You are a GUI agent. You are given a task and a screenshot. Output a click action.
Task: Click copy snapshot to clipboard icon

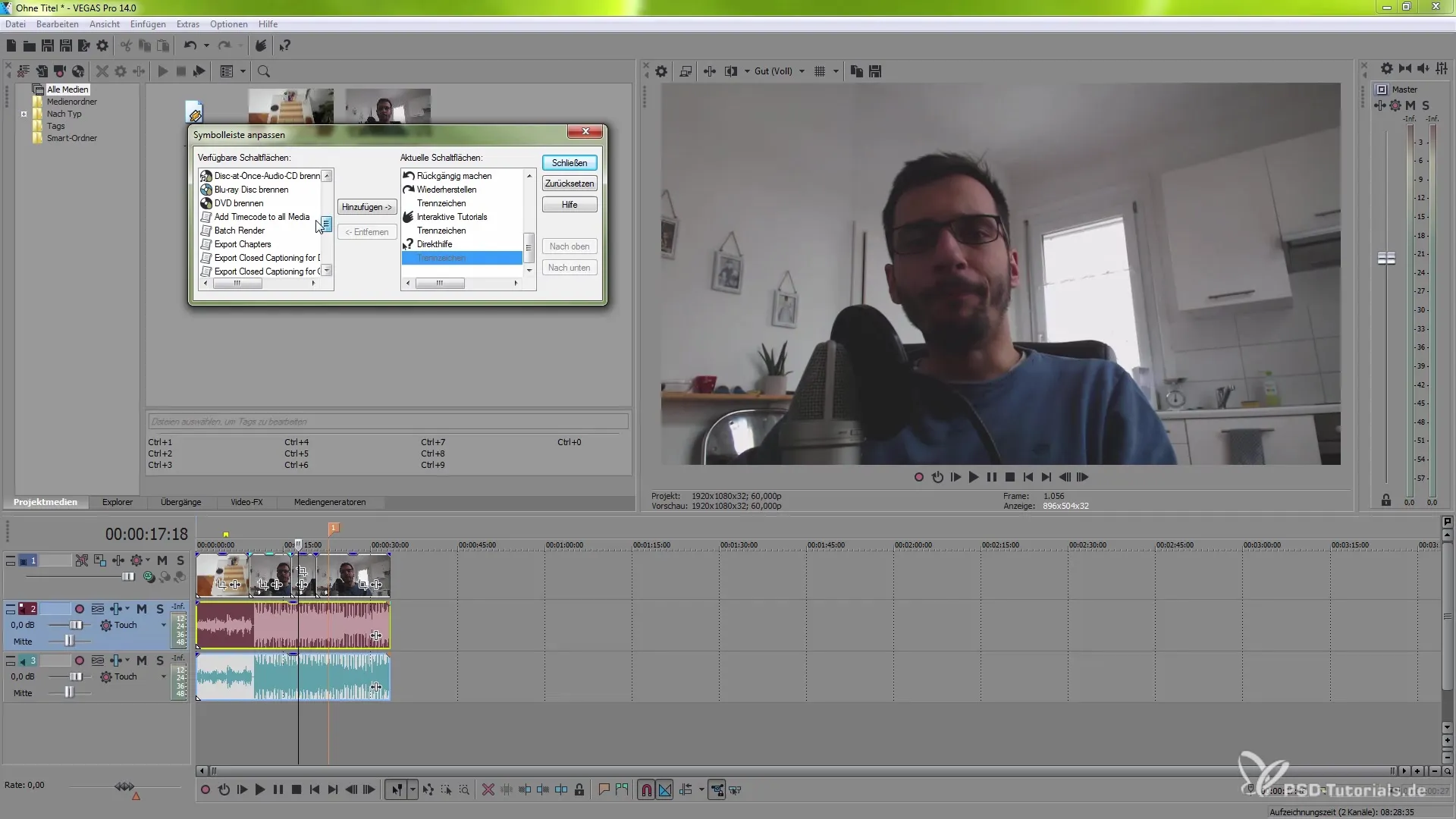click(x=857, y=71)
